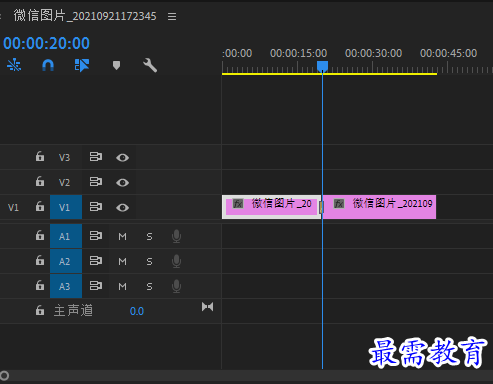Lock the V2 track
Image resolution: width=493 pixels, height=384 pixels.
[40, 181]
